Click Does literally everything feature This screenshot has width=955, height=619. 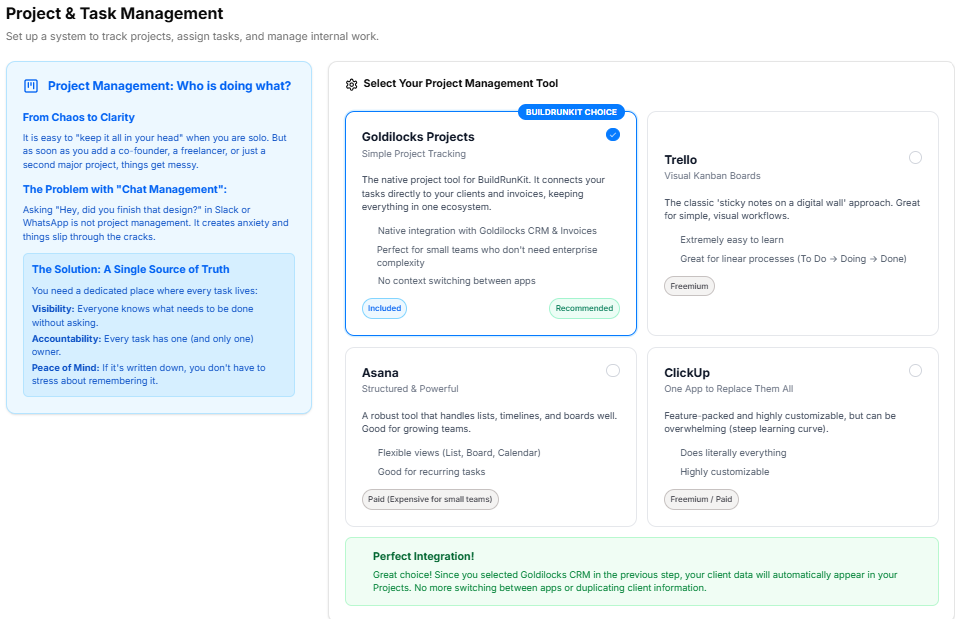733,453
